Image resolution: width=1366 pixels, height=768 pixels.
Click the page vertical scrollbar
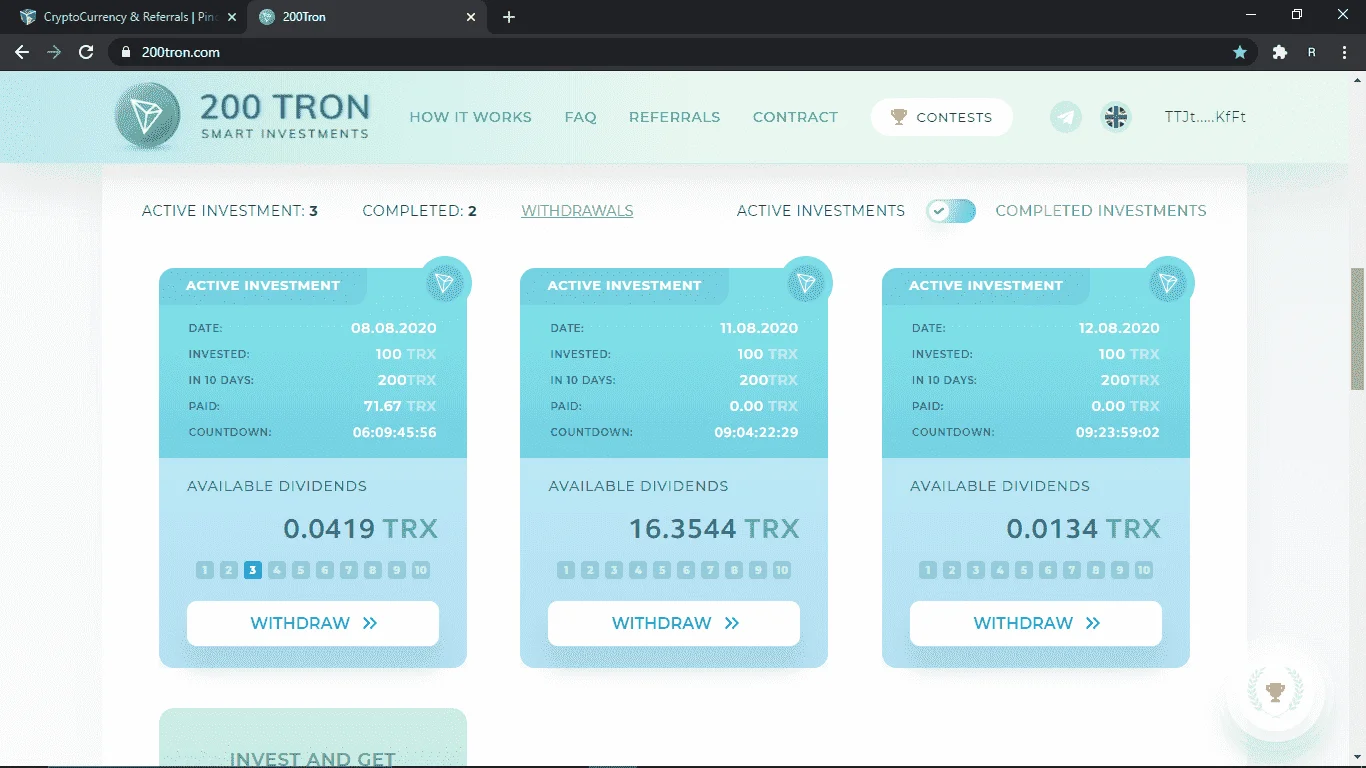pos(1357,328)
